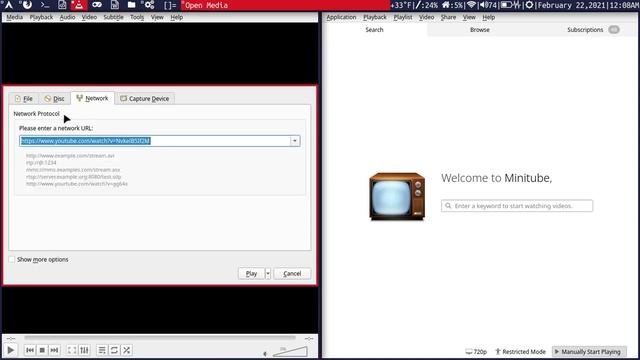Open terminal icon in top bar
Image resolution: width=640 pixels, height=360 pixels.
coord(45,5)
